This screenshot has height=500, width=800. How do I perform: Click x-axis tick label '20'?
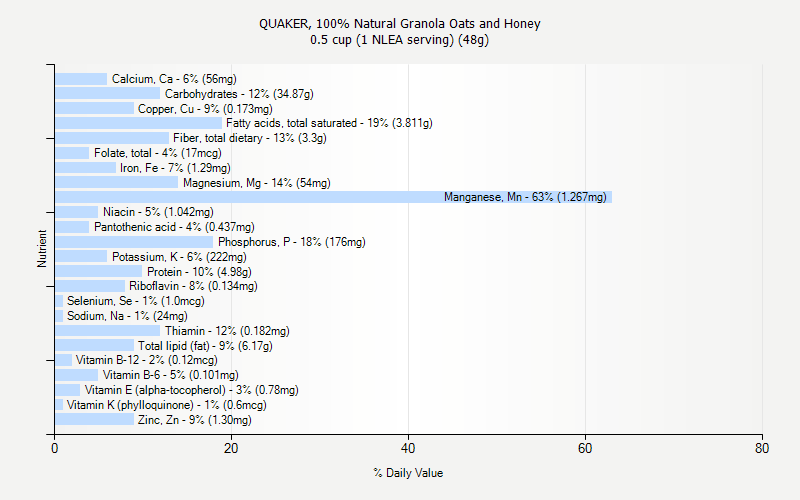tap(231, 448)
